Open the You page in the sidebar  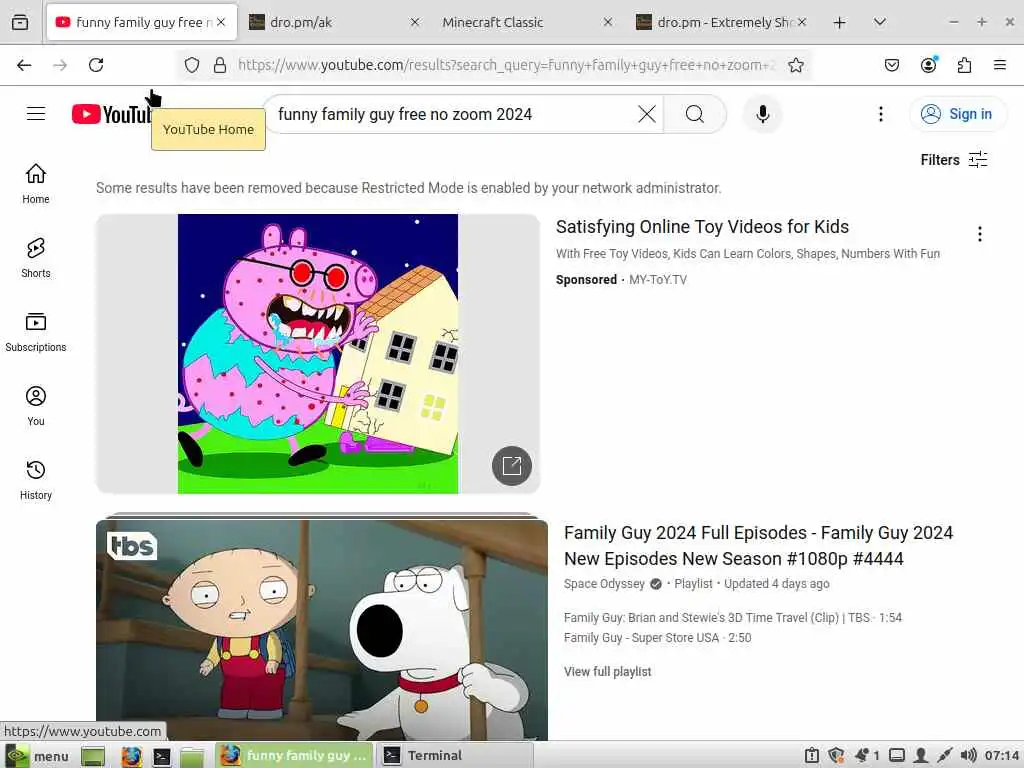[x=36, y=406]
